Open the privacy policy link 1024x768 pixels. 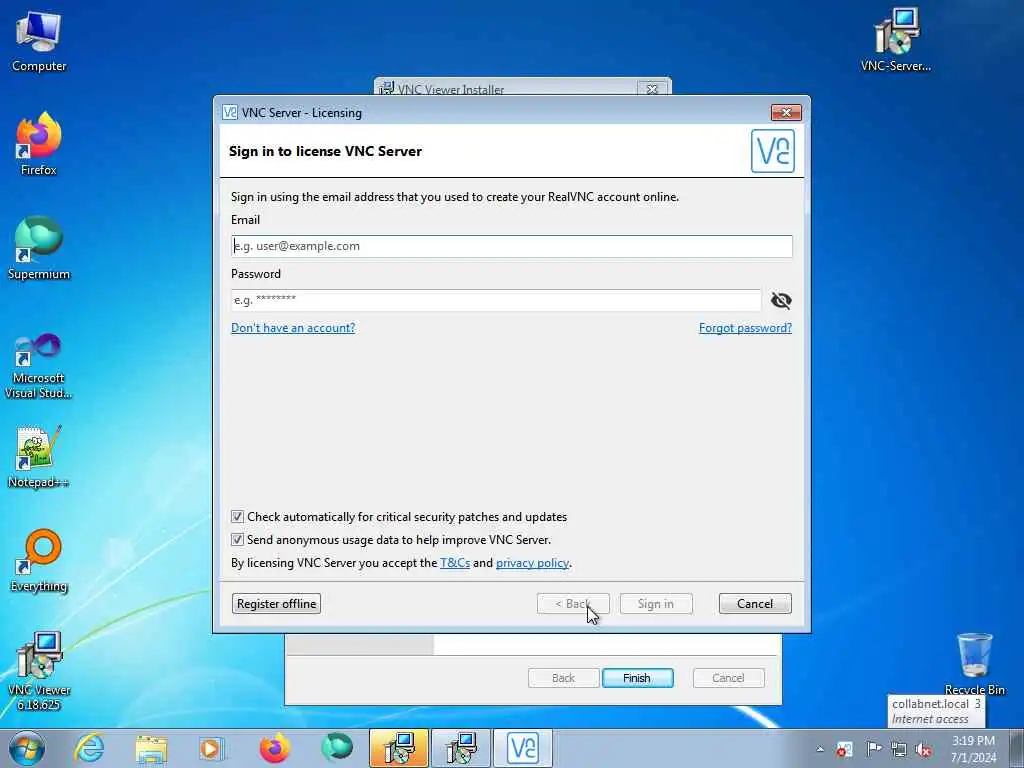click(x=532, y=563)
